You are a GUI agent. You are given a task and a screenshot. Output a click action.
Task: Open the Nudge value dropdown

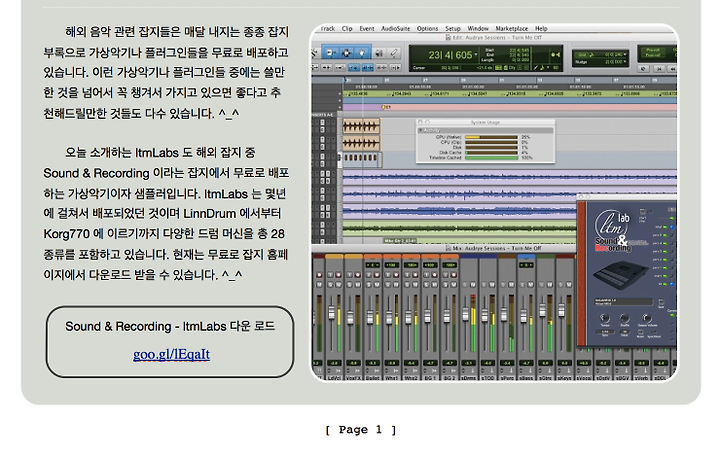[625, 62]
